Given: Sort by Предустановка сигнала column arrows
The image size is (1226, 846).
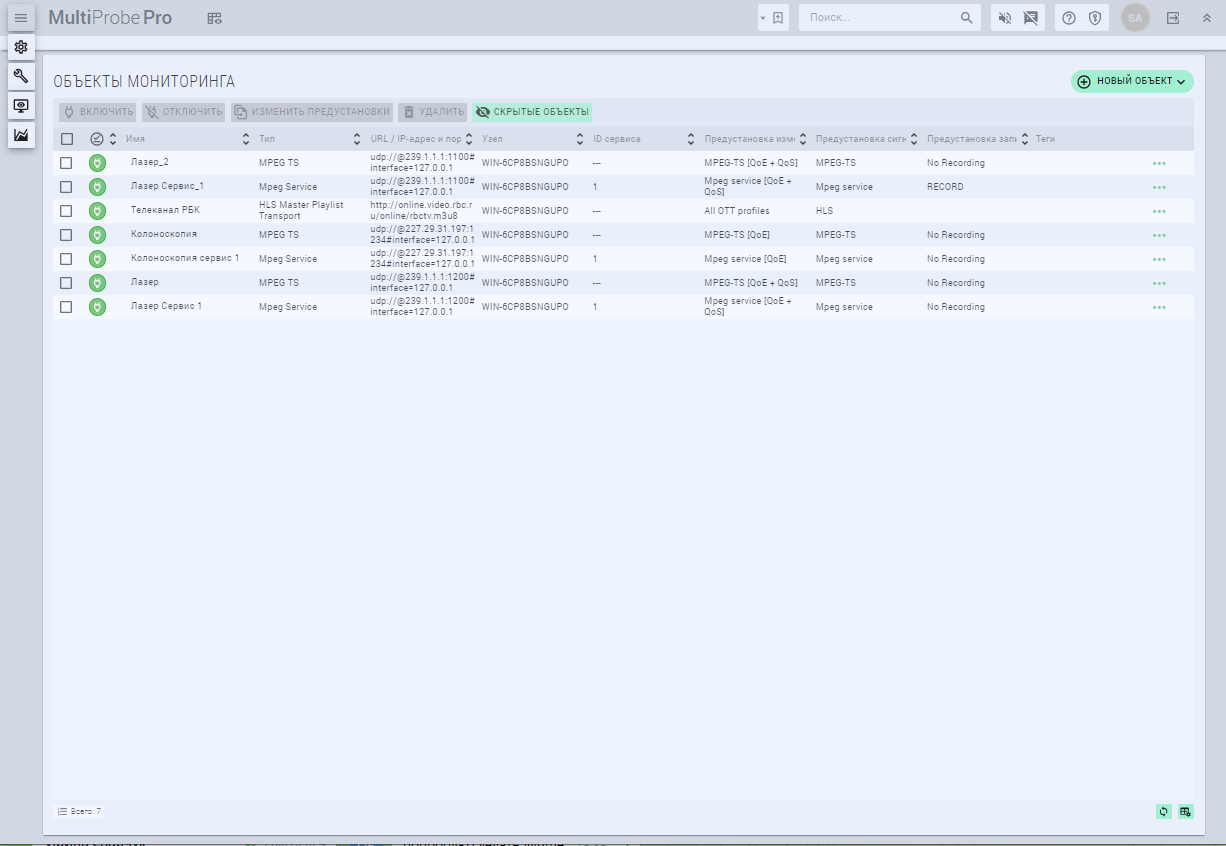Looking at the screenshot, I should (914, 139).
